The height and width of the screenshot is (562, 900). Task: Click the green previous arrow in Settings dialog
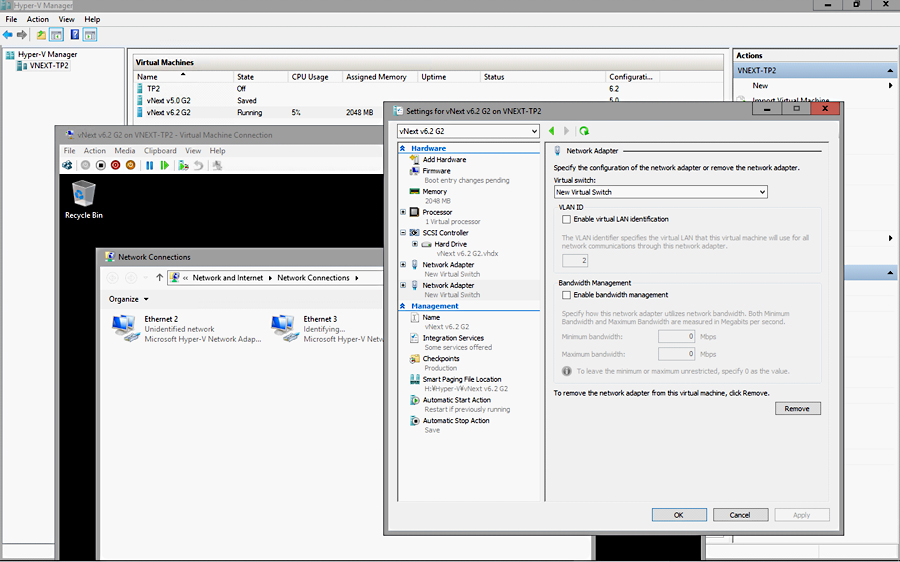click(x=552, y=131)
